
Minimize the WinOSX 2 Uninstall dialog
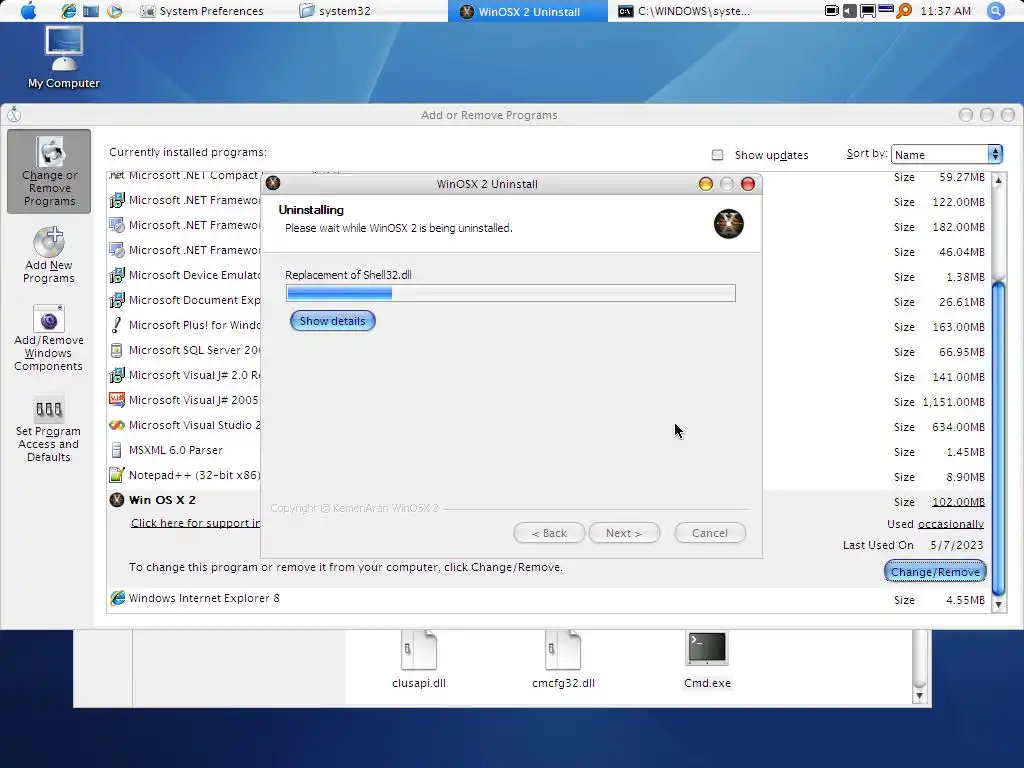point(705,184)
